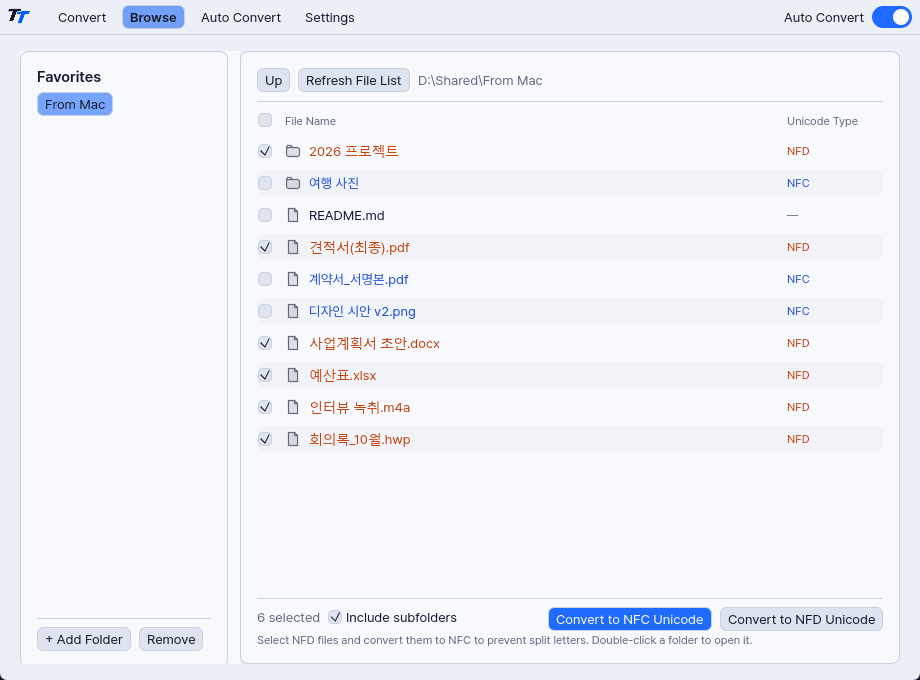Click the README.md file name
The width and height of the screenshot is (920, 680).
tap(347, 215)
